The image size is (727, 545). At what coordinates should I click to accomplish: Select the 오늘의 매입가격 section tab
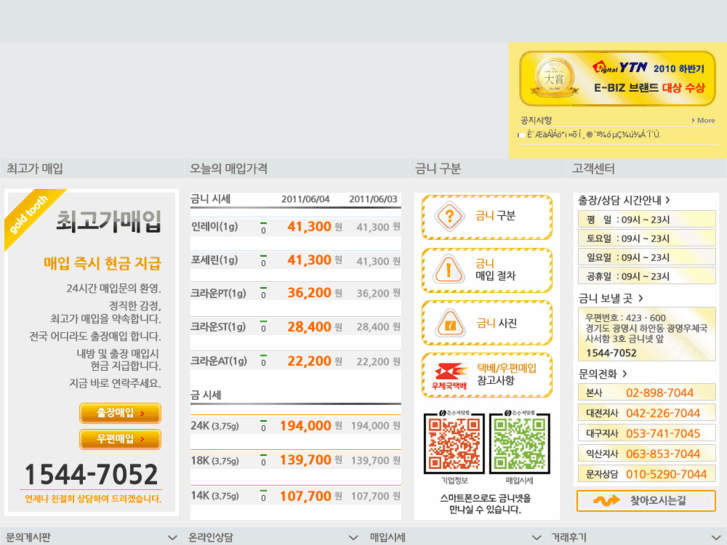[x=297, y=168]
